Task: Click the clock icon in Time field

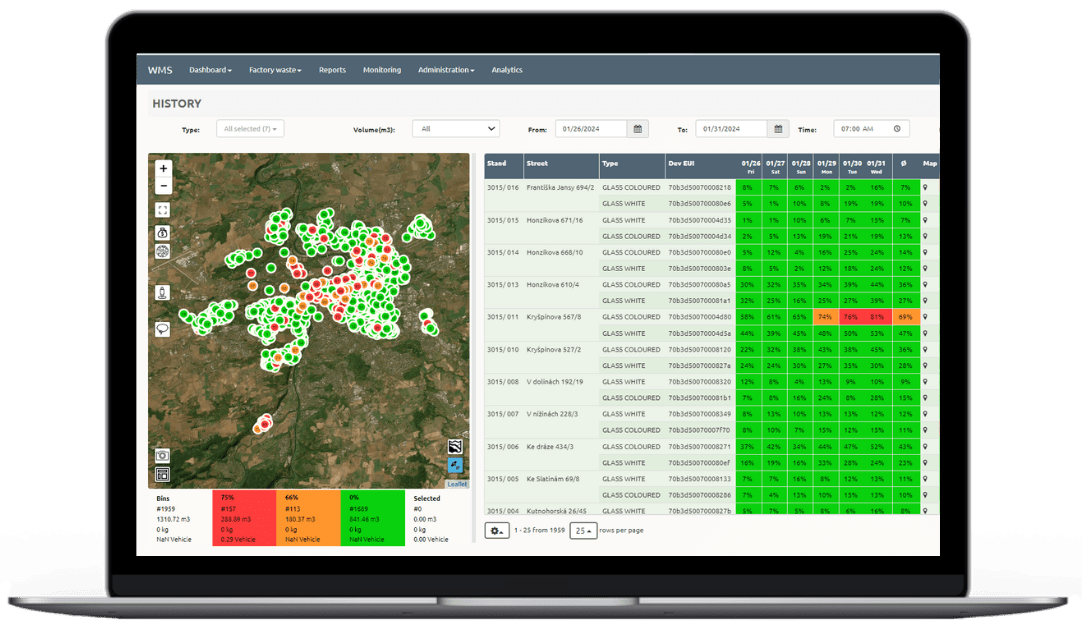Action: pos(897,129)
